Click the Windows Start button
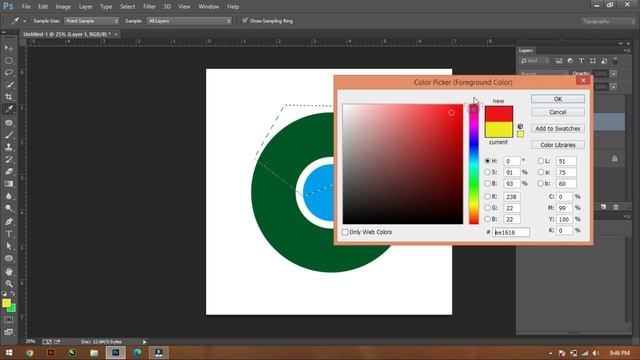This screenshot has width=640, height=360. pyautogui.click(x=9, y=353)
